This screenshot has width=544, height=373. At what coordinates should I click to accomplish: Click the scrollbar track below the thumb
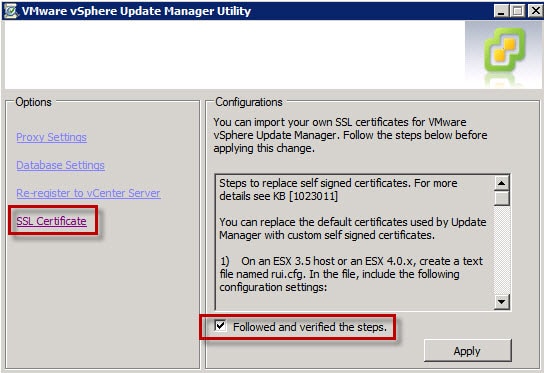pyautogui.click(x=502, y=250)
